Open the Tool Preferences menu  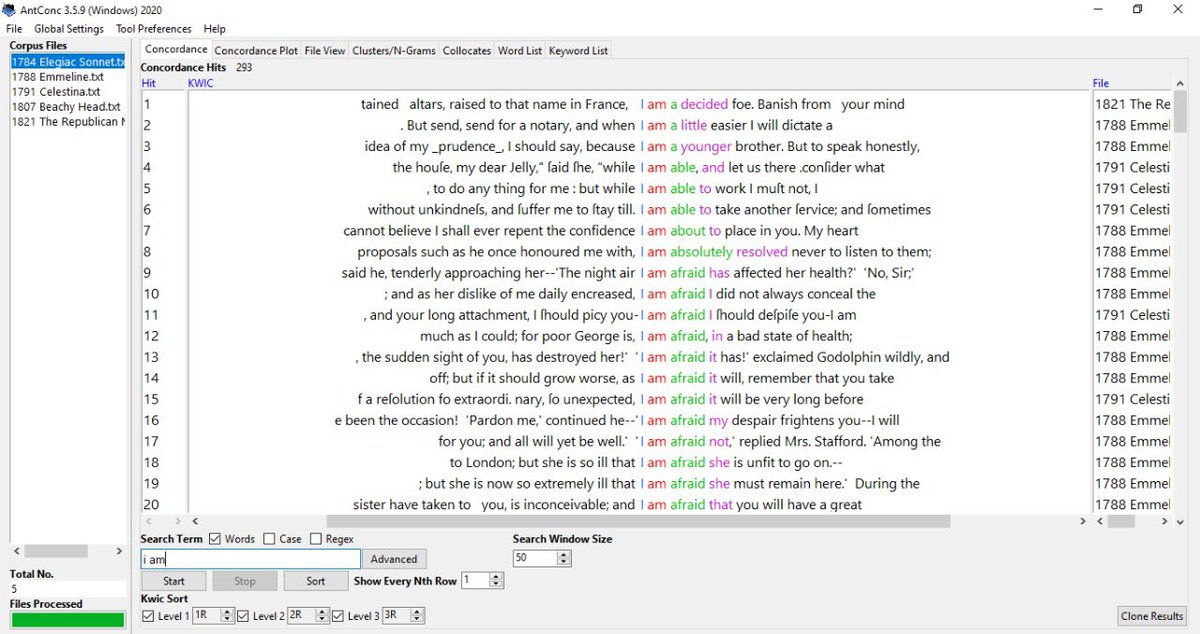pyautogui.click(x=154, y=29)
